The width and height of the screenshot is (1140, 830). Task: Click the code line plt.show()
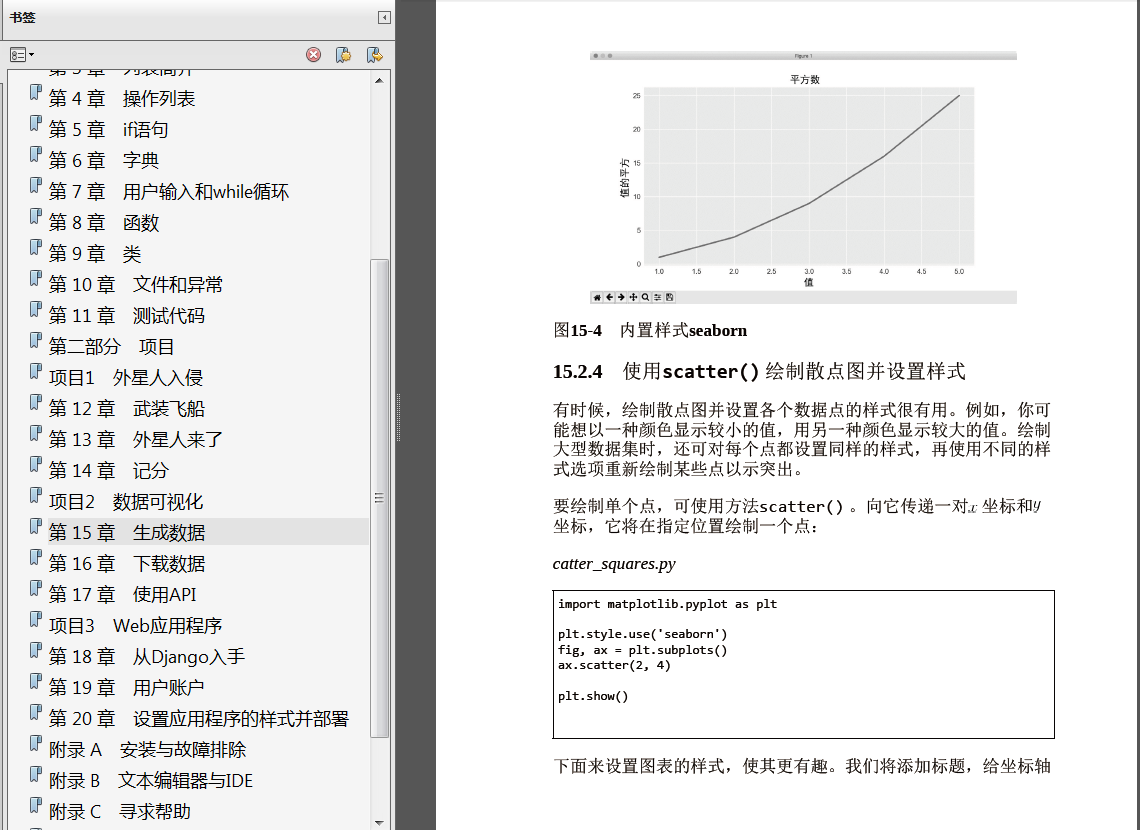tap(593, 696)
